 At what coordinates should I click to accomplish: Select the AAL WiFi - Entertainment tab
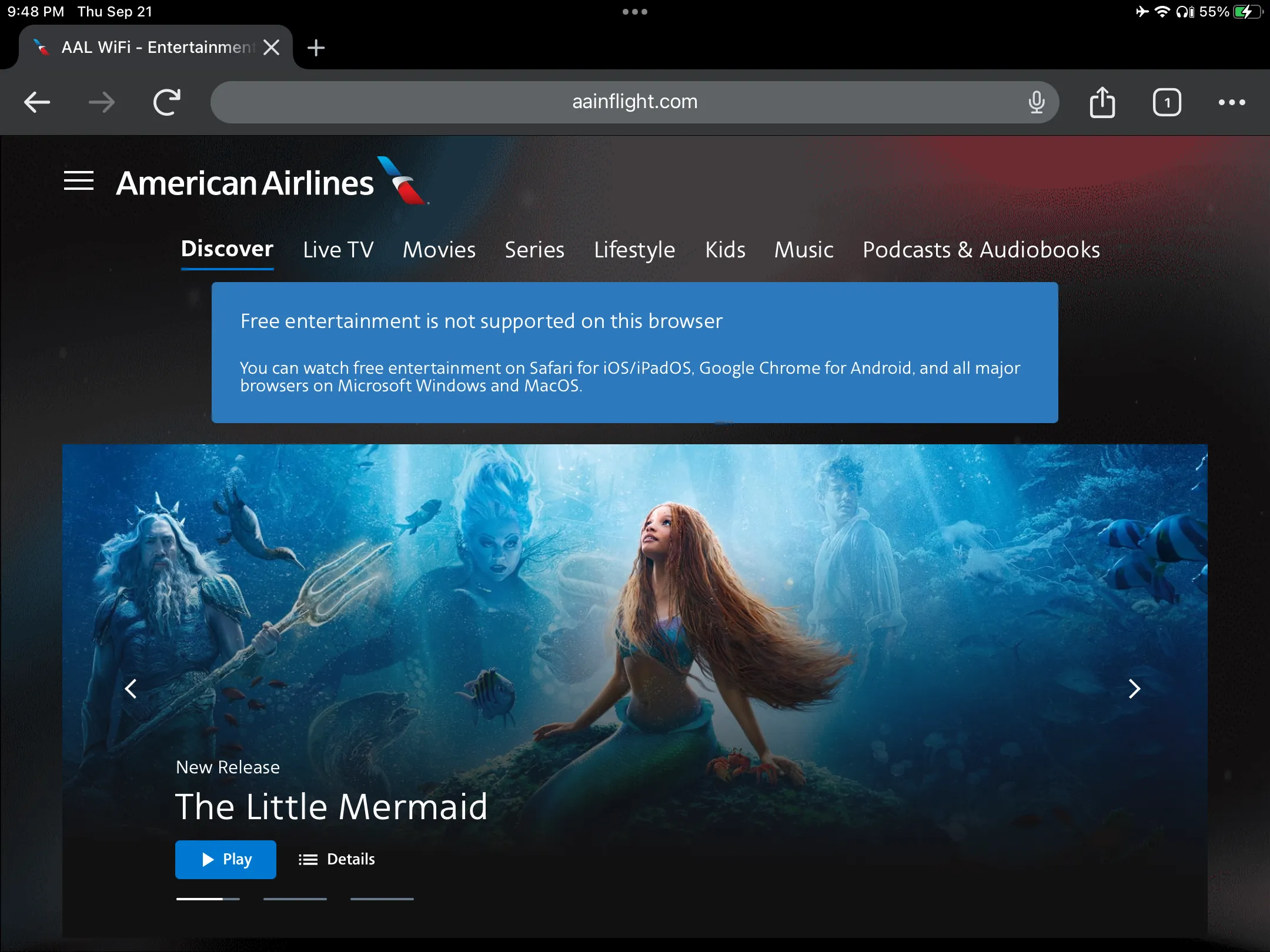[x=156, y=47]
